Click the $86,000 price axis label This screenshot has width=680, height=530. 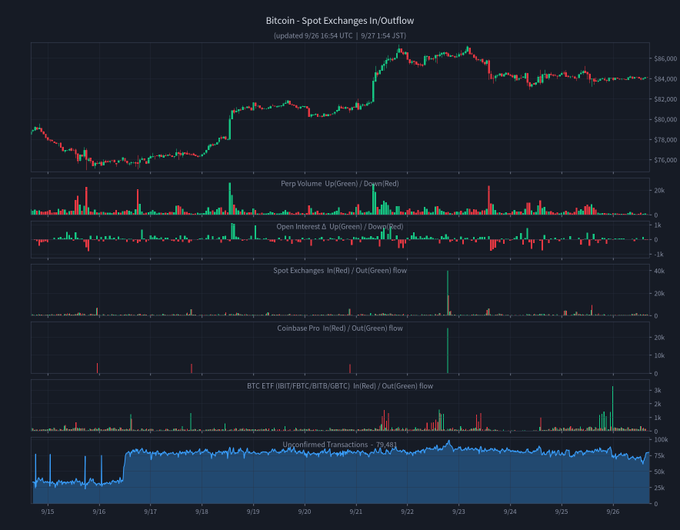tap(665, 59)
